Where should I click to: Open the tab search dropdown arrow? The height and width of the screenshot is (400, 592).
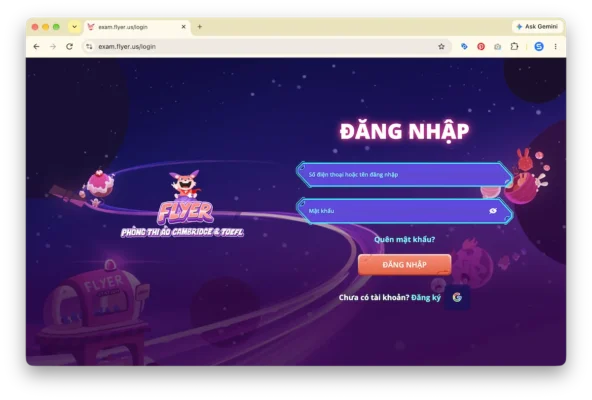pos(74,27)
